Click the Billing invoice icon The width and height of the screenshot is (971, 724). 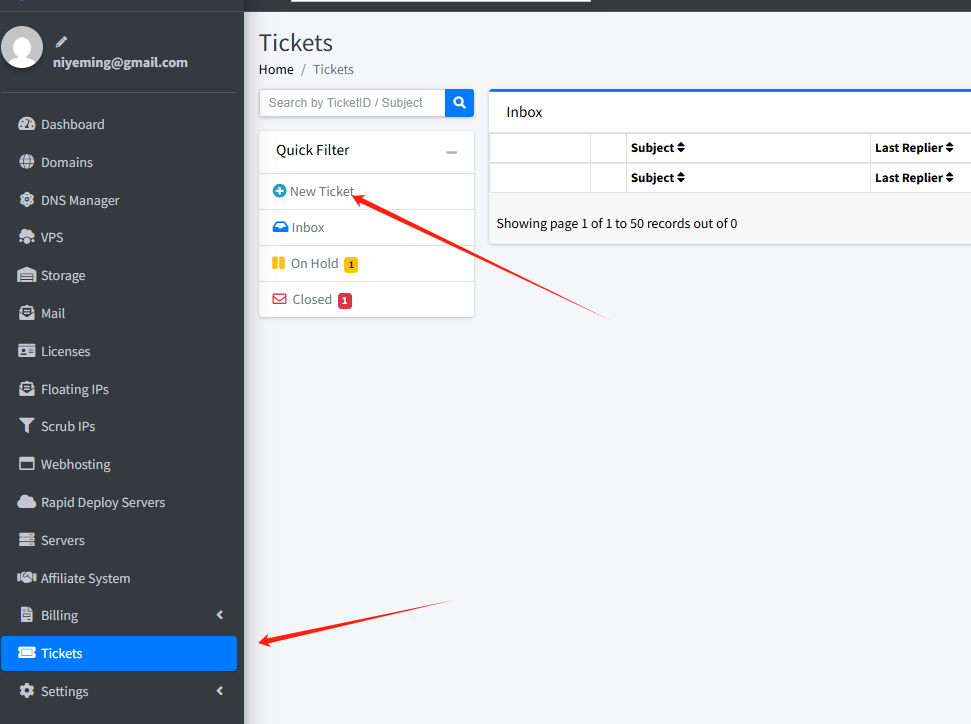27,614
